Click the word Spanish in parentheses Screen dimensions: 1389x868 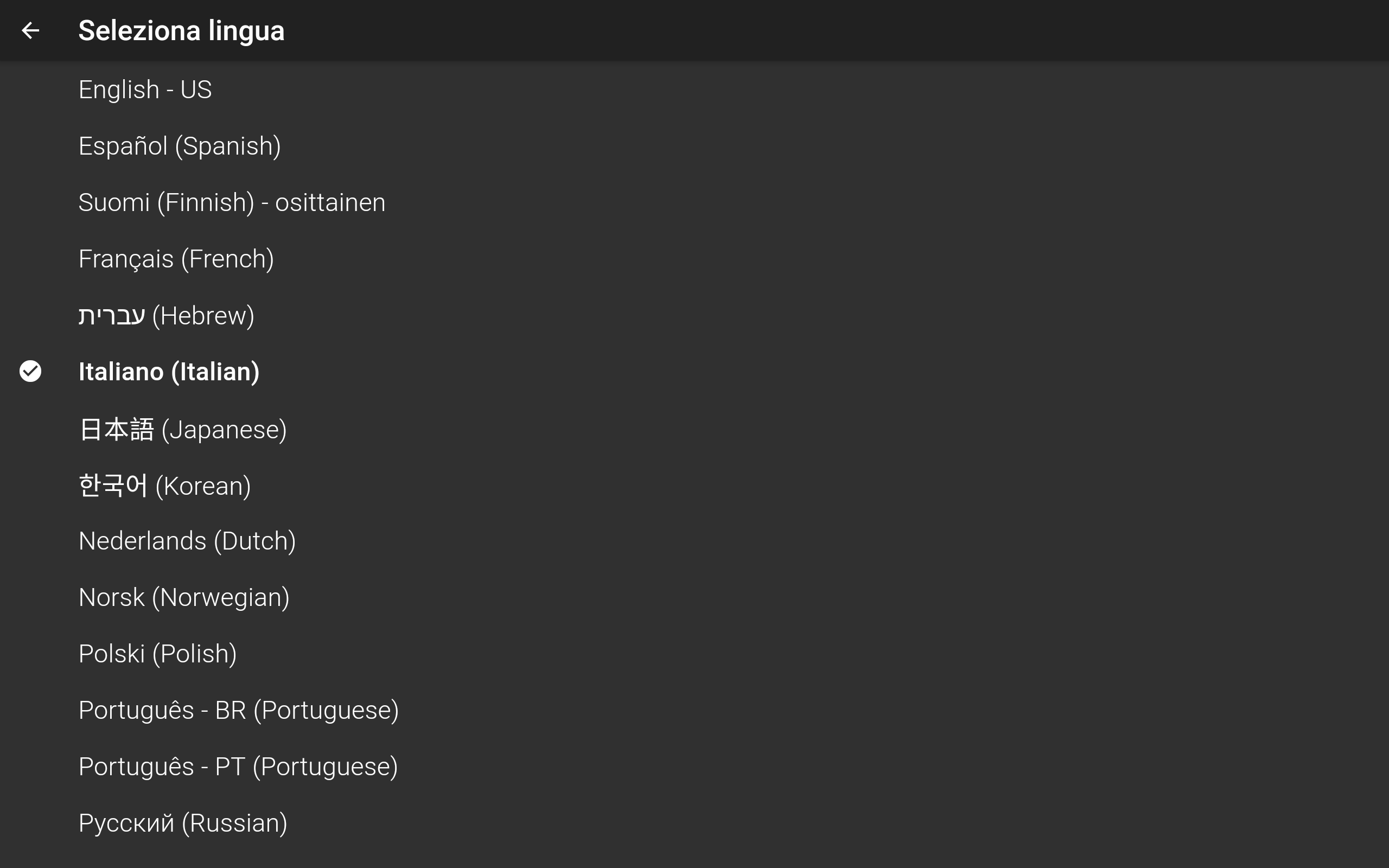(228, 146)
